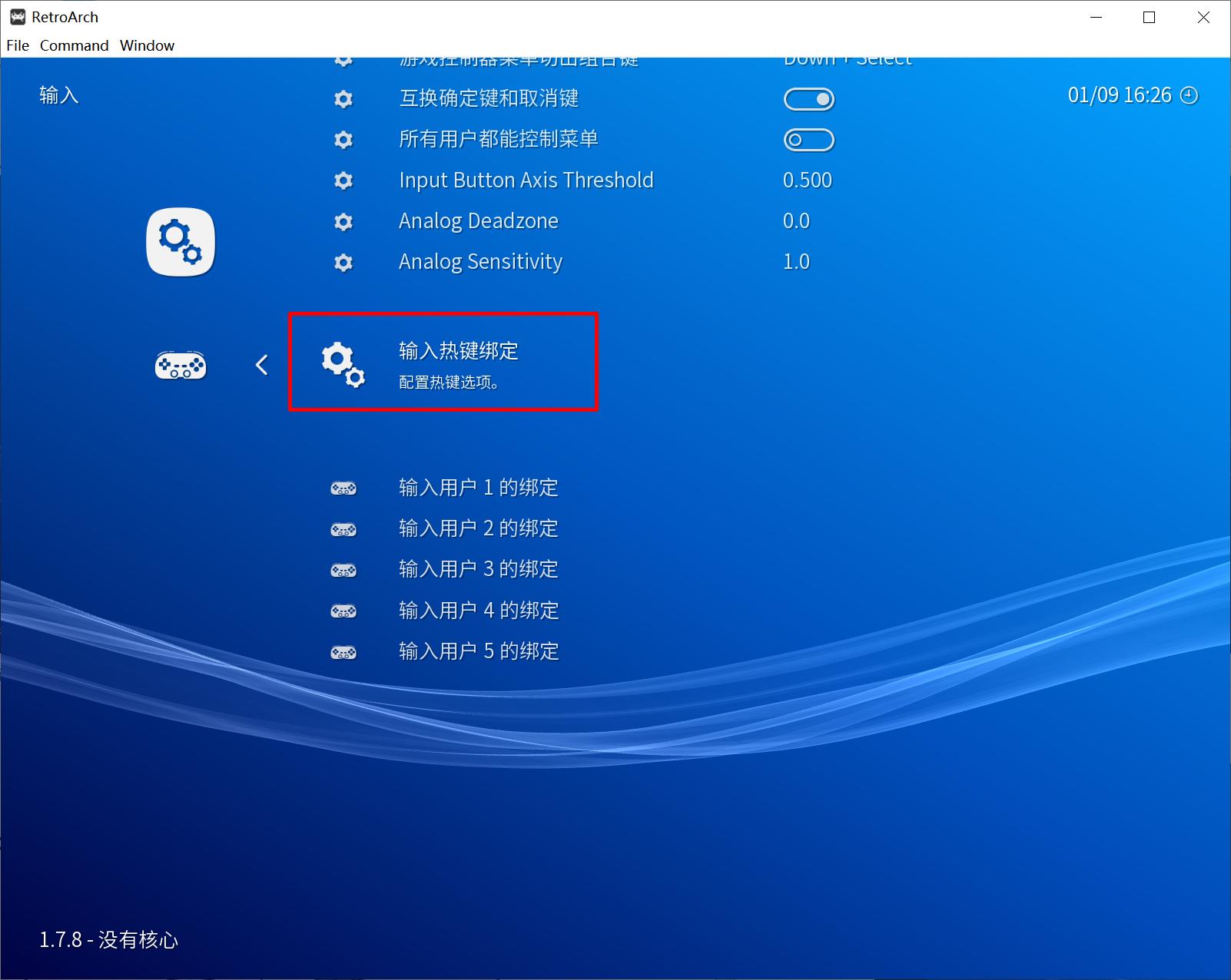The image size is (1231, 980).
Task: Click the gears icon beside 输入热键绑定
Action: 343,365
